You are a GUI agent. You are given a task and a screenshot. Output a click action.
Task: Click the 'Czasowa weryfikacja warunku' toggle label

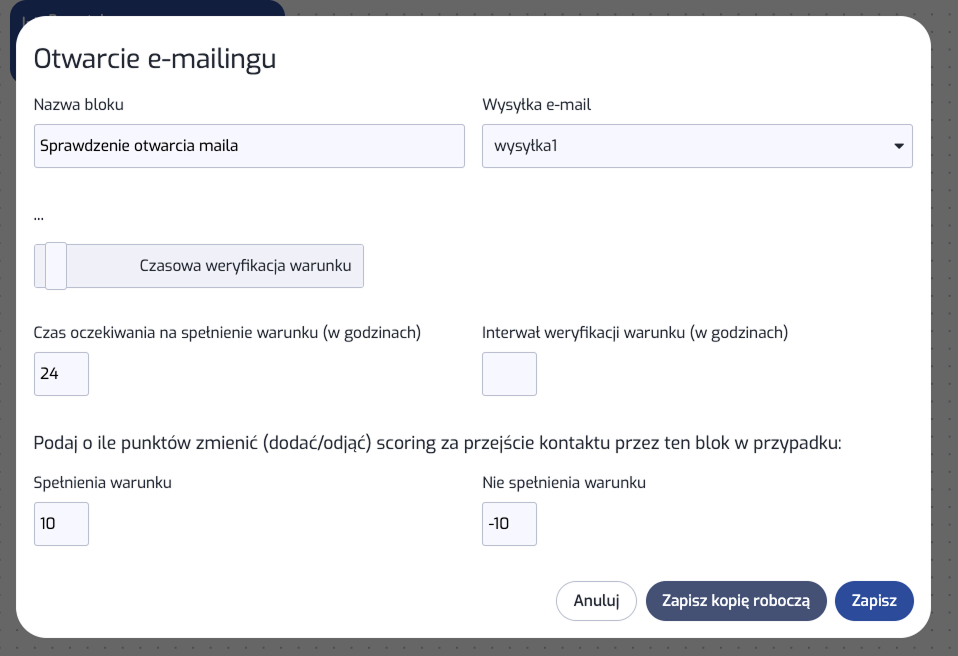tap(245, 266)
